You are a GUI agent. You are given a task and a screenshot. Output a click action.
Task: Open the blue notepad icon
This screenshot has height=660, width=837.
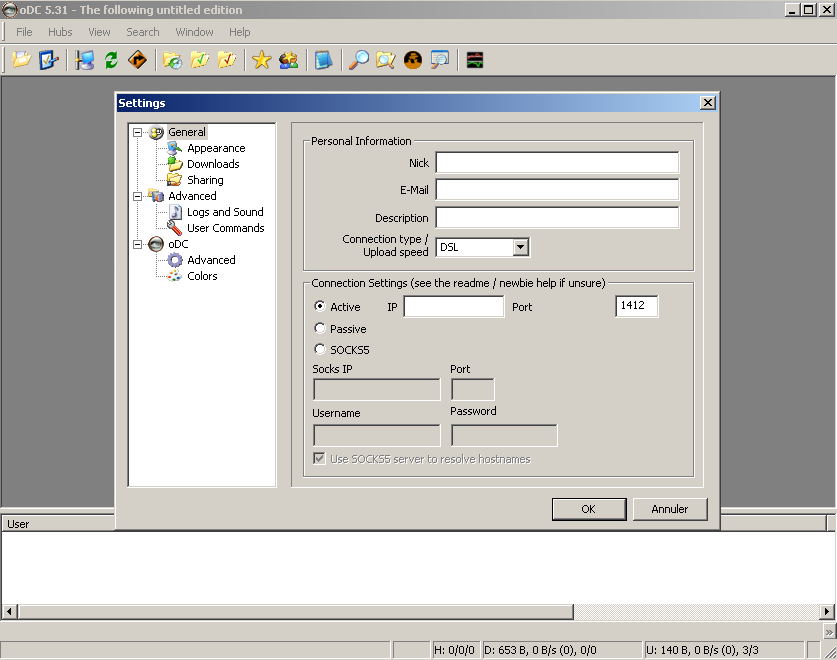pos(323,59)
